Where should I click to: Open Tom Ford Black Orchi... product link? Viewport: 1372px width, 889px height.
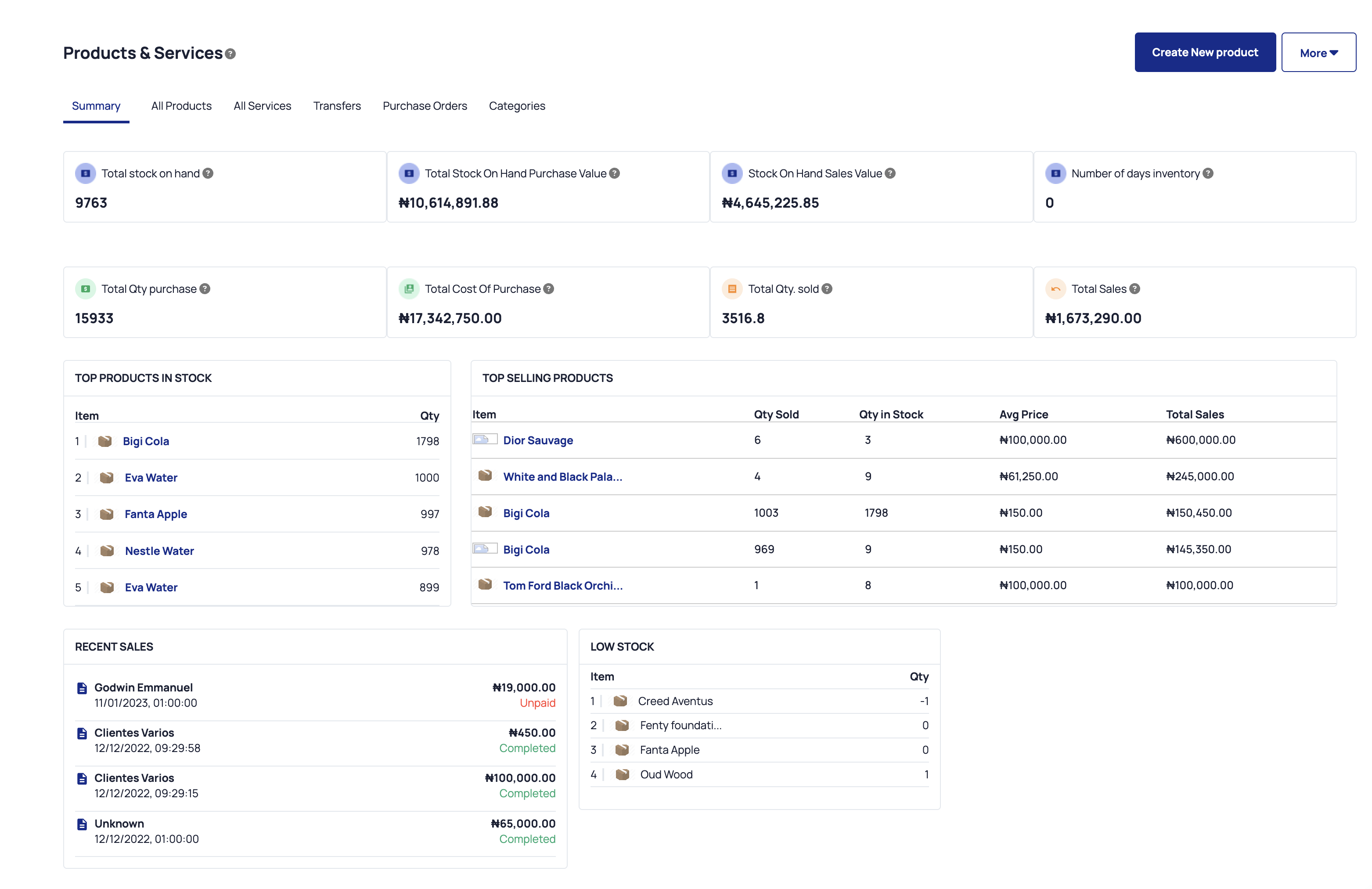tap(562, 586)
